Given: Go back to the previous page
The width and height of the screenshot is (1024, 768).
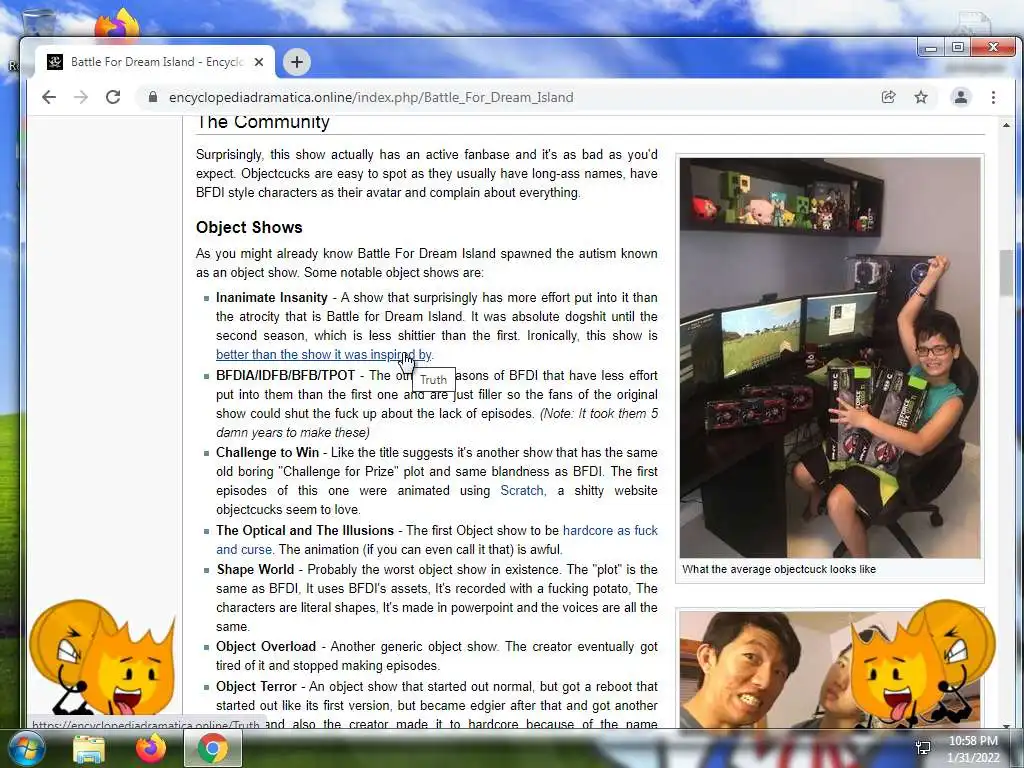Looking at the screenshot, I should pyautogui.click(x=49, y=97).
